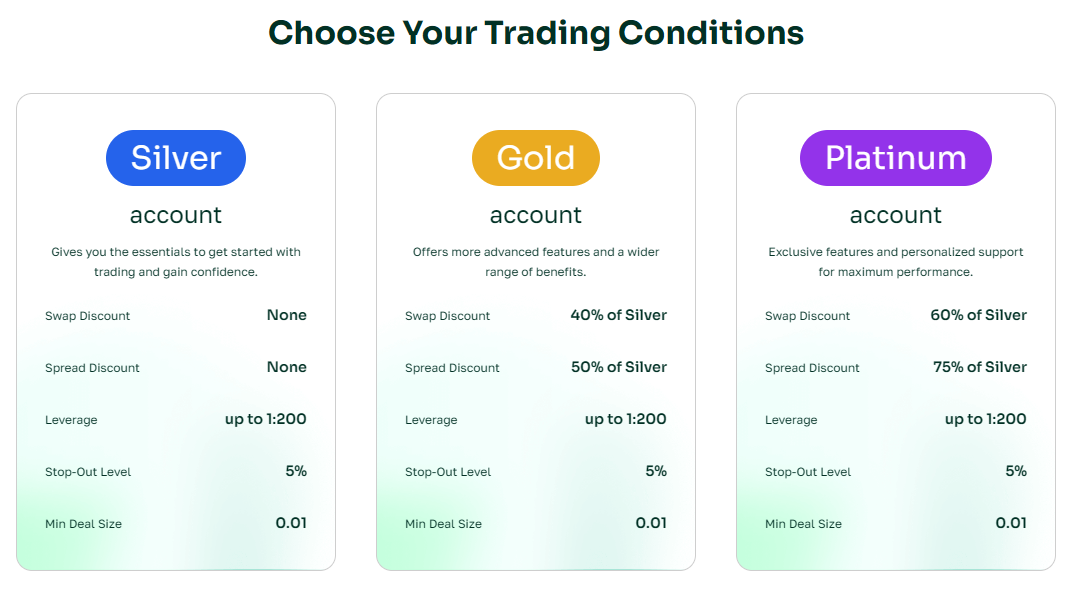Click the Gold card description text

pos(536,262)
